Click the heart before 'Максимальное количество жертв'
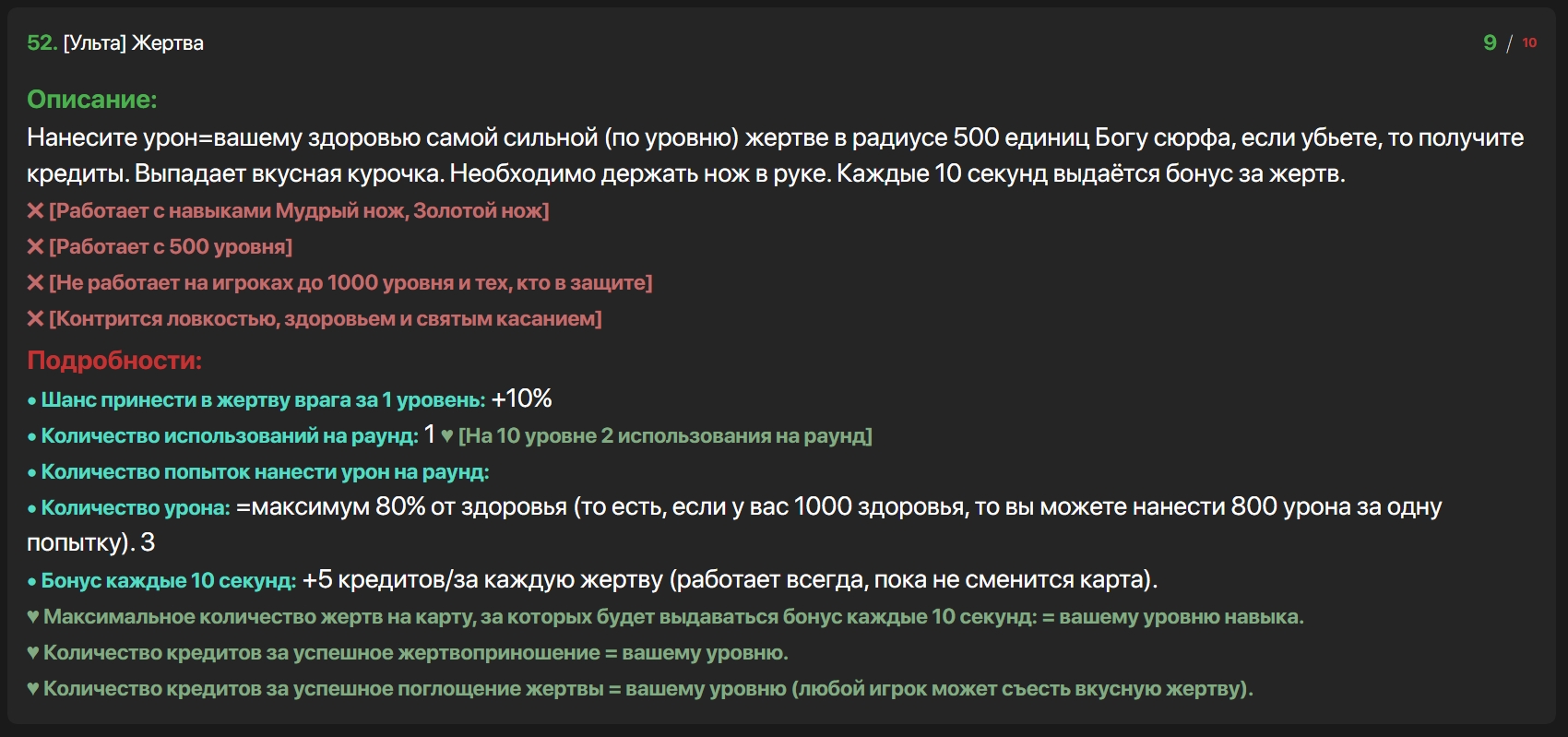 (x=33, y=617)
